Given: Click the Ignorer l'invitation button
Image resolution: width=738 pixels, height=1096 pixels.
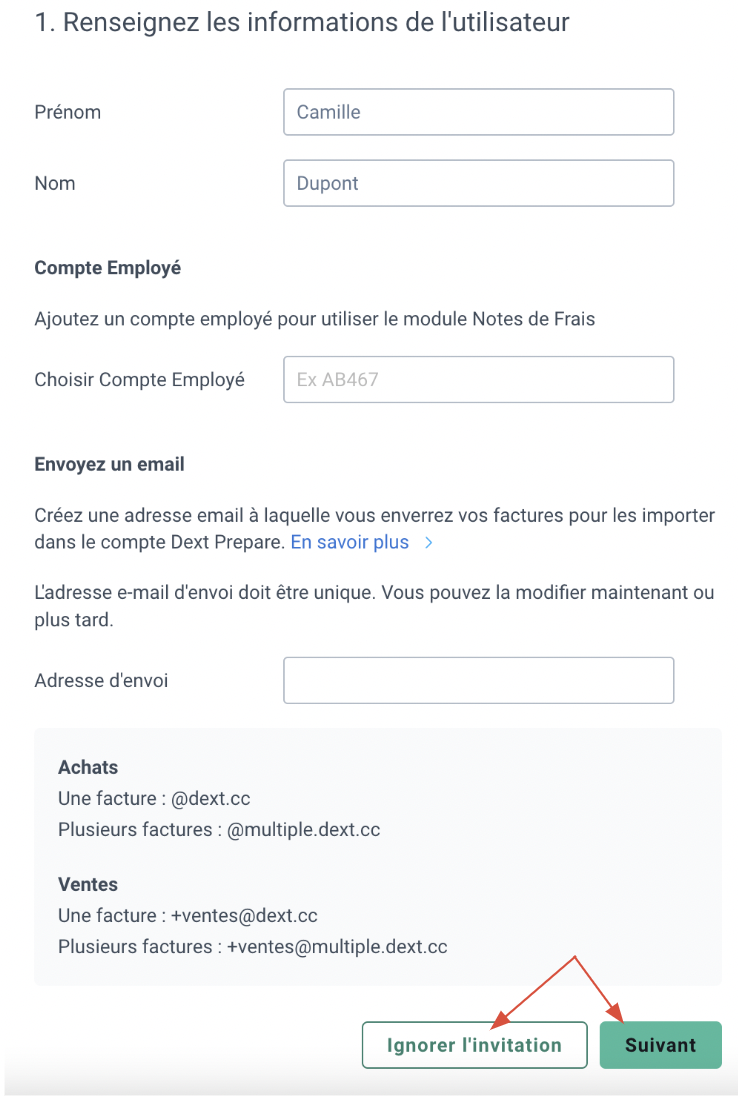Looking at the screenshot, I should (x=475, y=1045).
